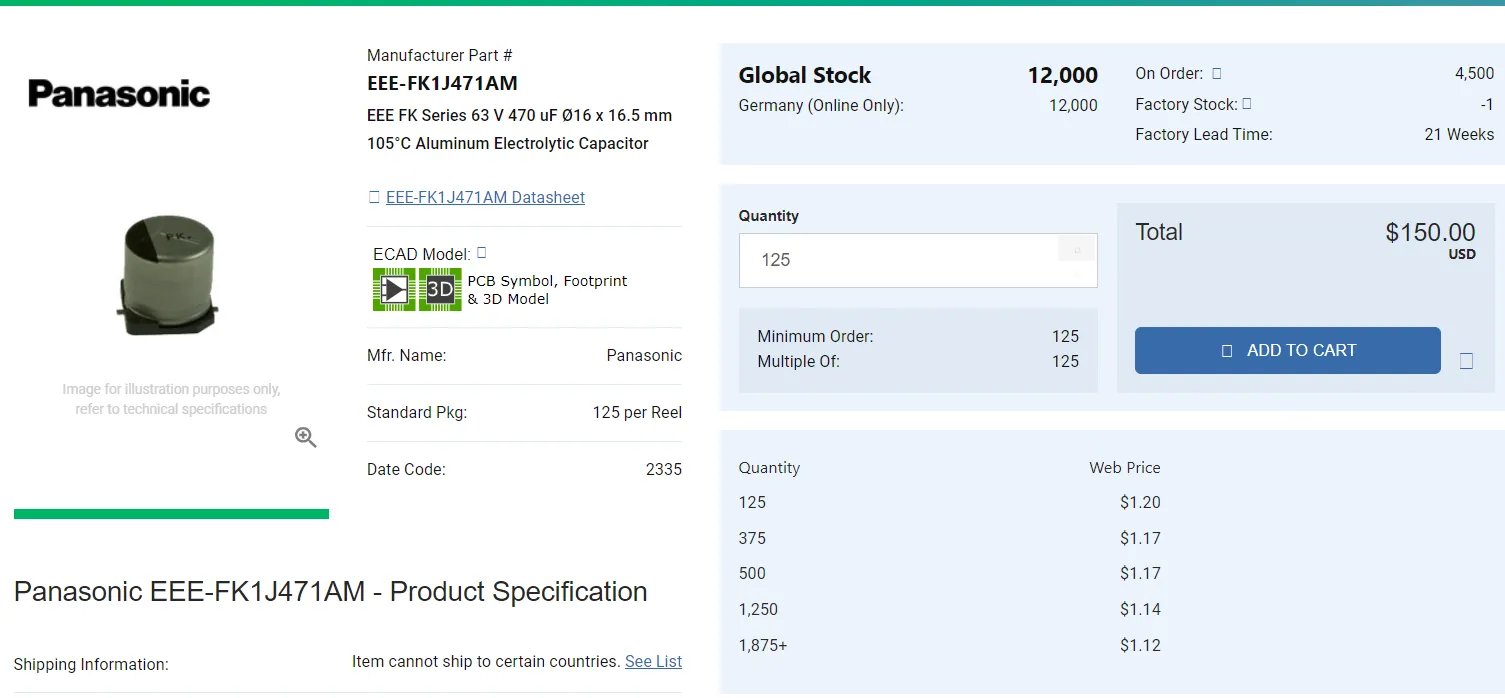The image size is (1505, 698).
Task: Click the Global Stock heading
Action: point(804,75)
